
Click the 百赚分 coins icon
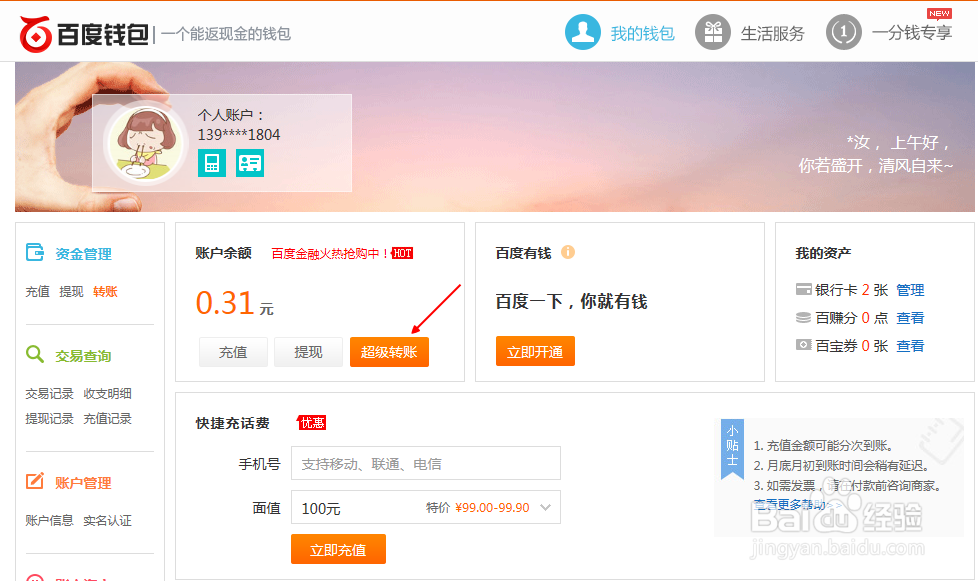[803, 317]
